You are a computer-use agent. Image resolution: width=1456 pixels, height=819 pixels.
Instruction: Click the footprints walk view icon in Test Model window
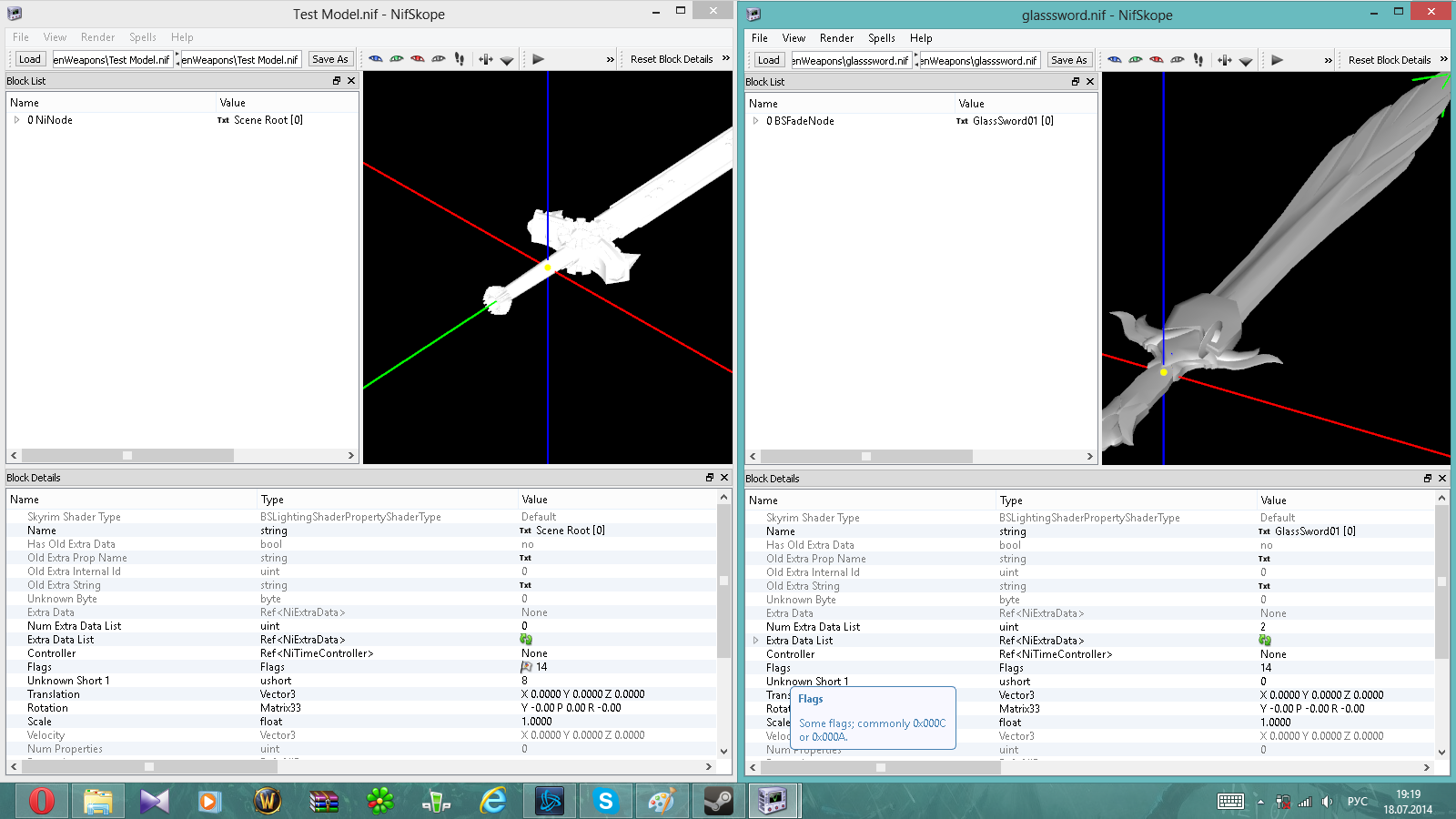pos(460,59)
